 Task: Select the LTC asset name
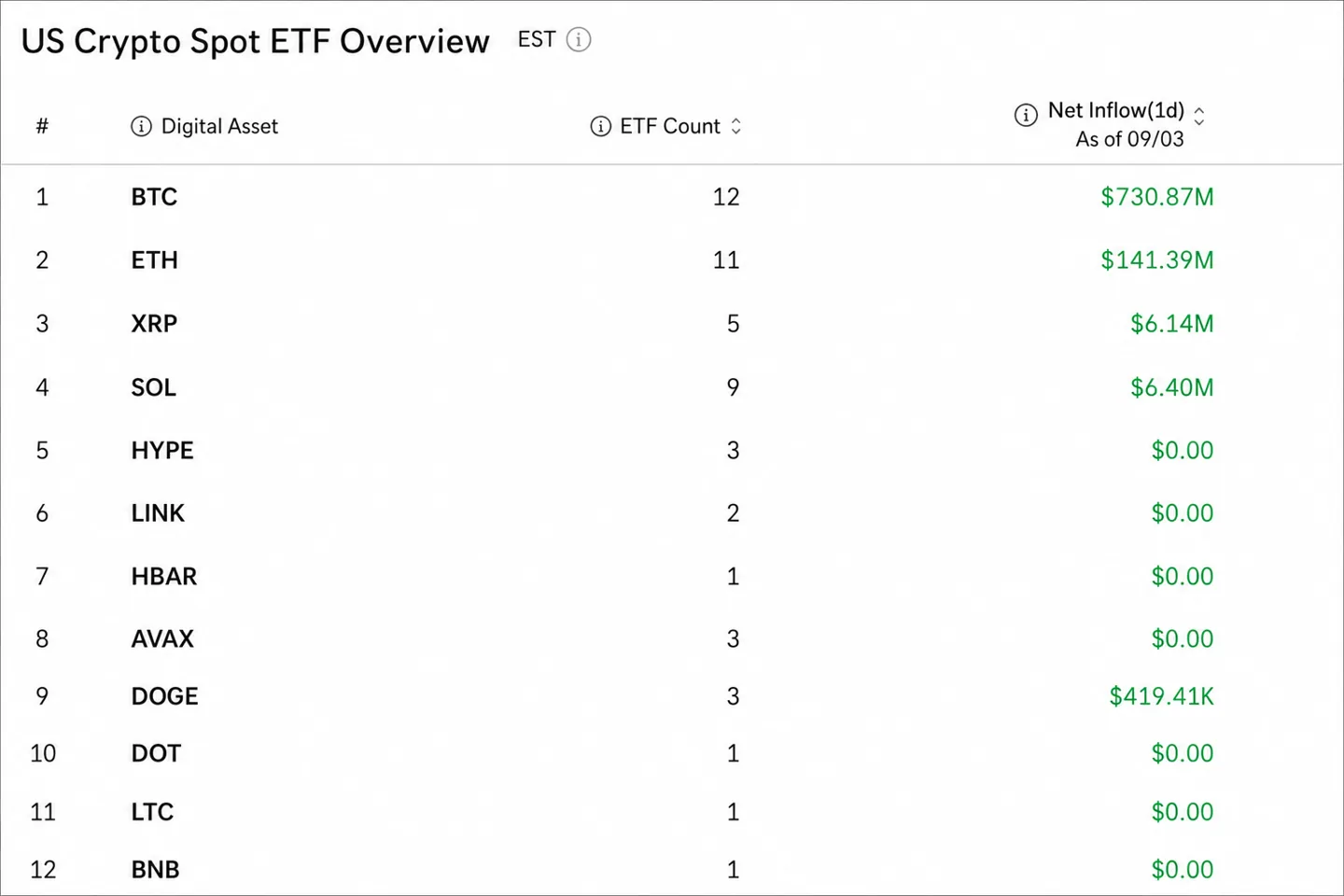pyautogui.click(x=152, y=812)
